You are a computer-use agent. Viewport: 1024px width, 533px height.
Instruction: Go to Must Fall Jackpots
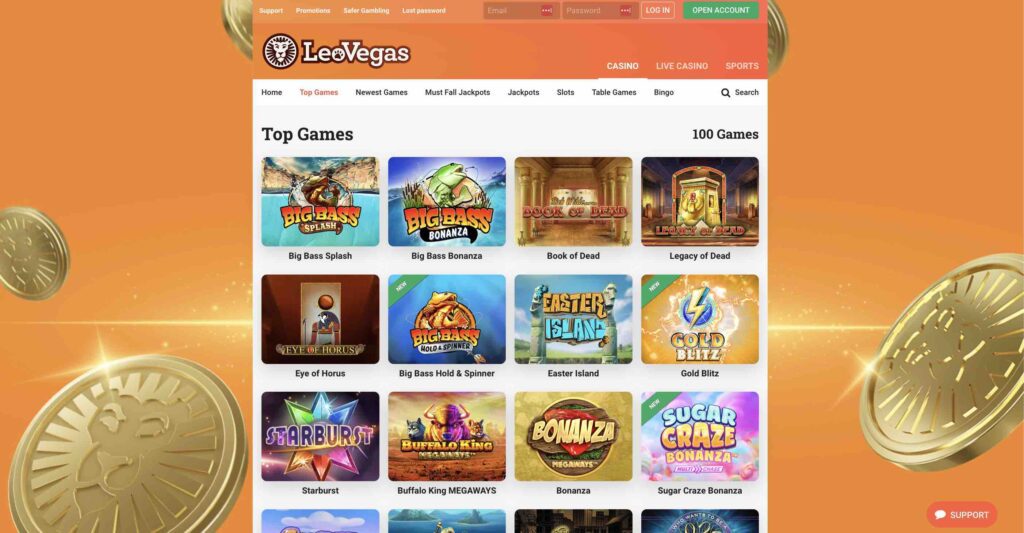[x=457, y=93]
